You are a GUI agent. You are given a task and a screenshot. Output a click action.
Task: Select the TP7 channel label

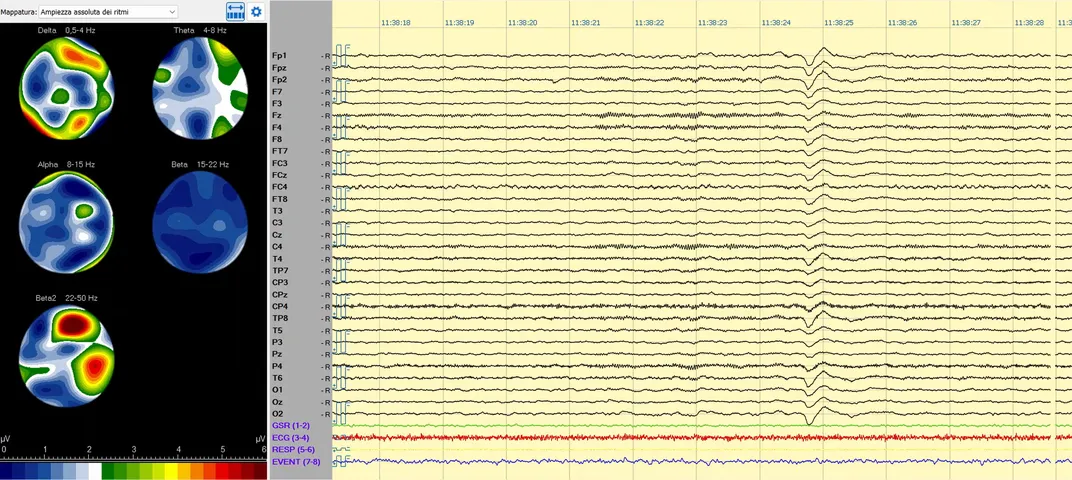click(279, 271)
